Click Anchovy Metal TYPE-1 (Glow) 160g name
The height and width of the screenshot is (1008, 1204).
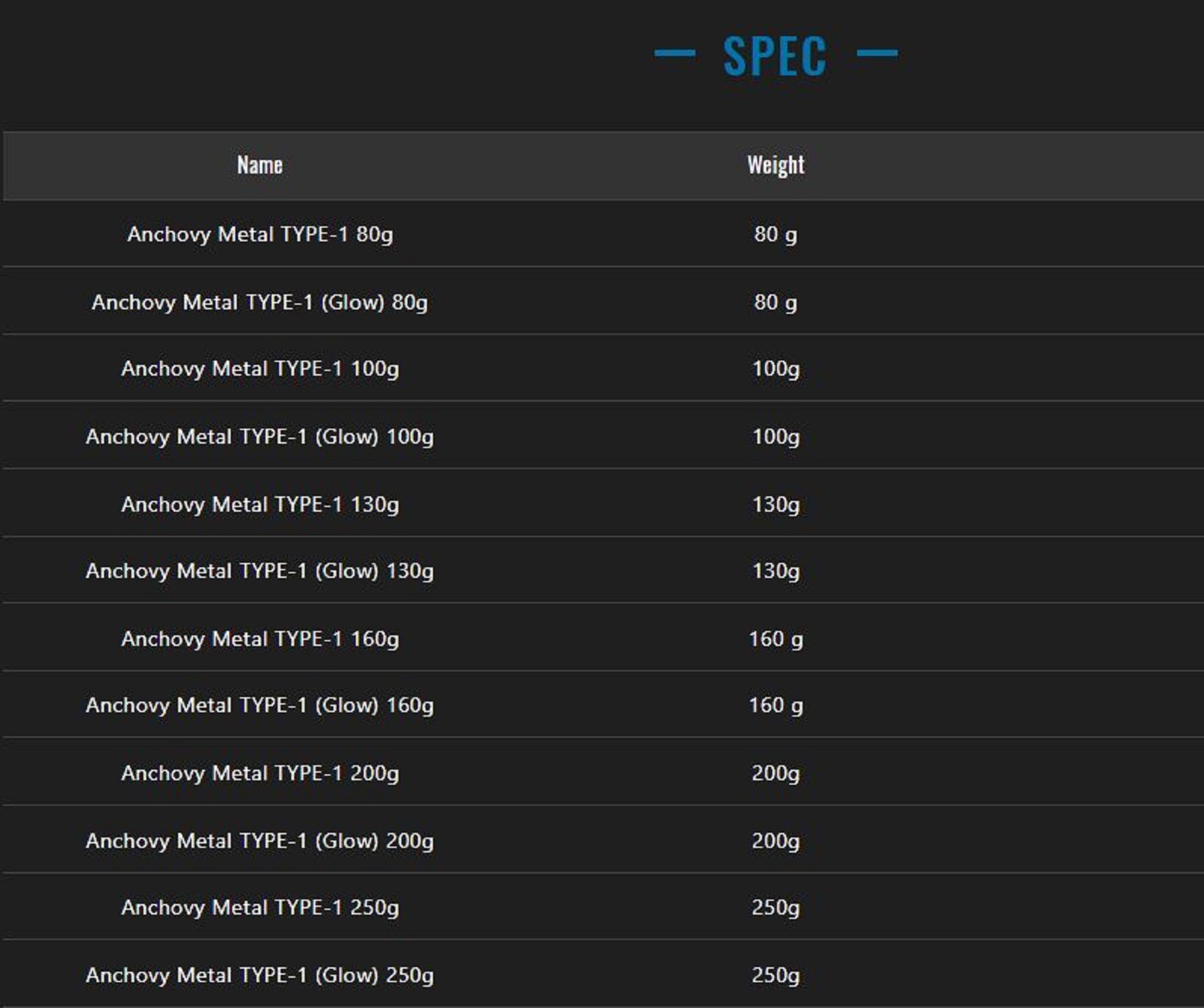pos(259,705)
